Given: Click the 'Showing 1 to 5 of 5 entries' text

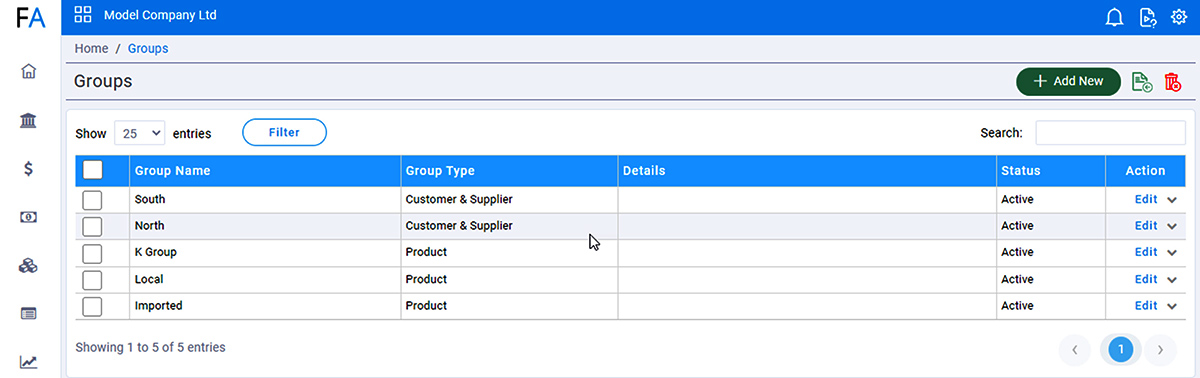Looking at the screenshot, I should point(150,348).
